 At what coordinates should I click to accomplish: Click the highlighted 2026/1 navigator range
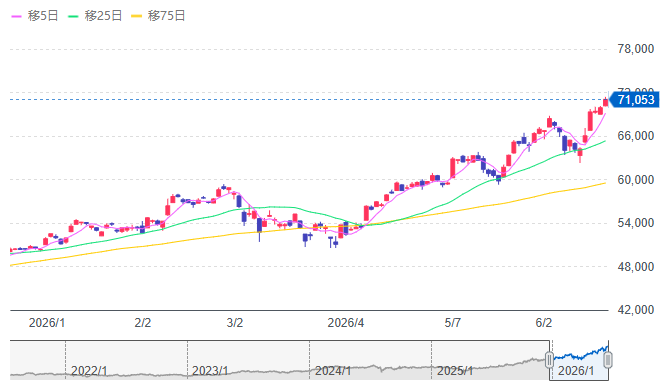[579, 360]
